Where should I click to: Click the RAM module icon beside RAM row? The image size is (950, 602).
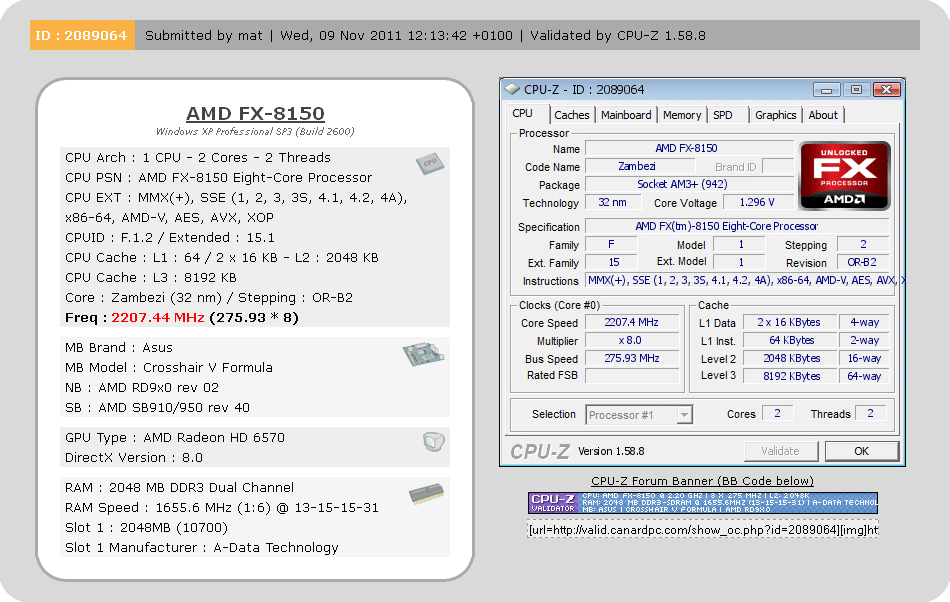pyautogui.click(x=426, y=494)
